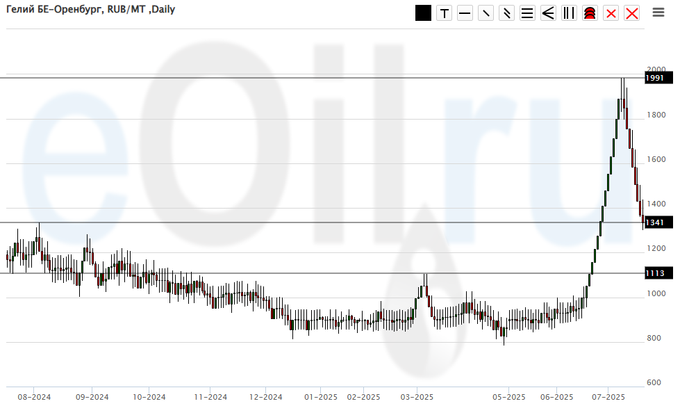
Task: Click the large red X clear-all tool
Action: (632, 13)
